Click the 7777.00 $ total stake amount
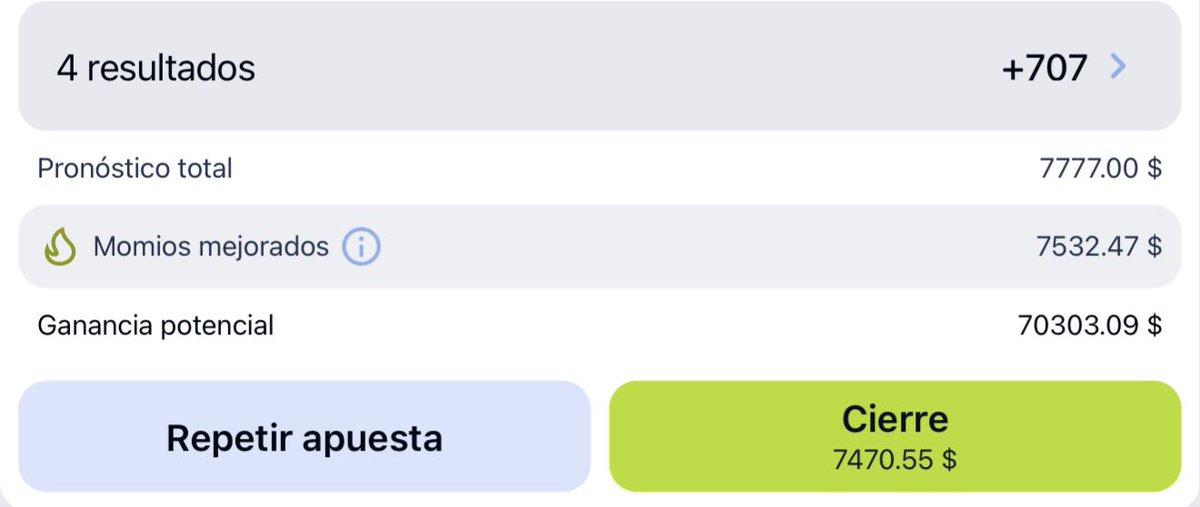Screen dimensions: 1200x507 [1101, 168]
